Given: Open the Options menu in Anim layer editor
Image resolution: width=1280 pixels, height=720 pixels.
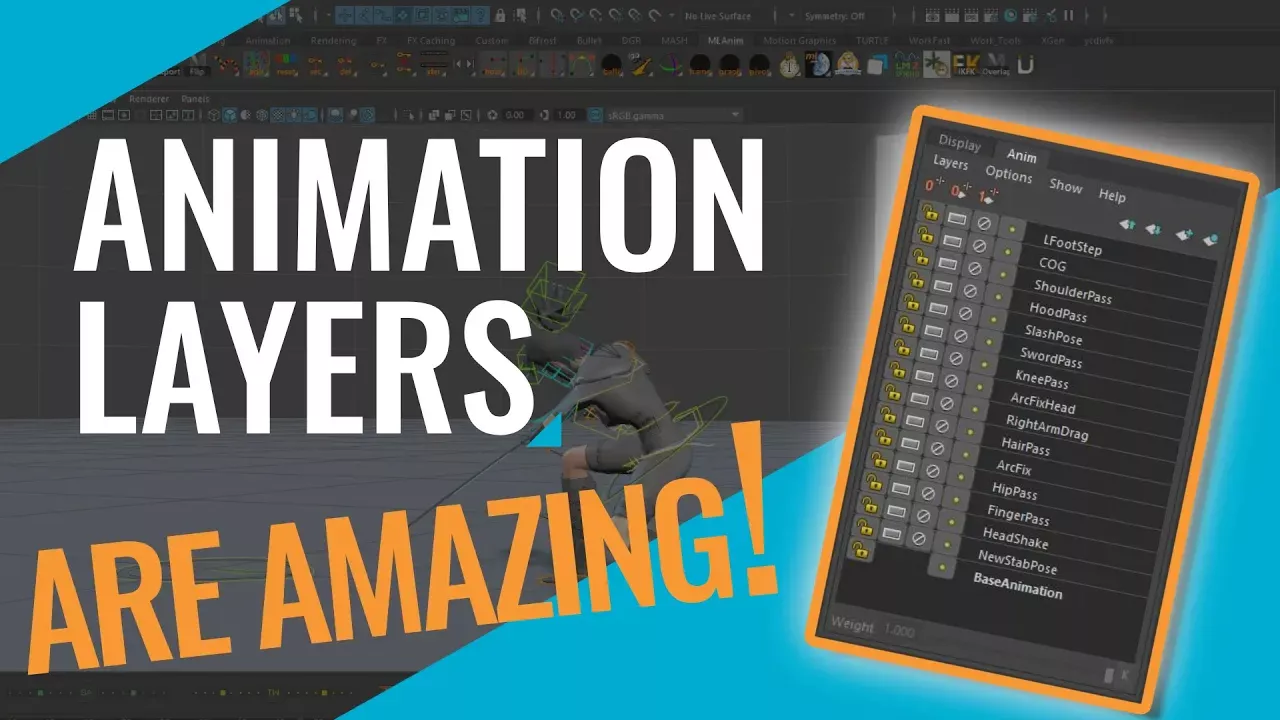Looking at the screenshot, I should click(x=1008, y=175).
